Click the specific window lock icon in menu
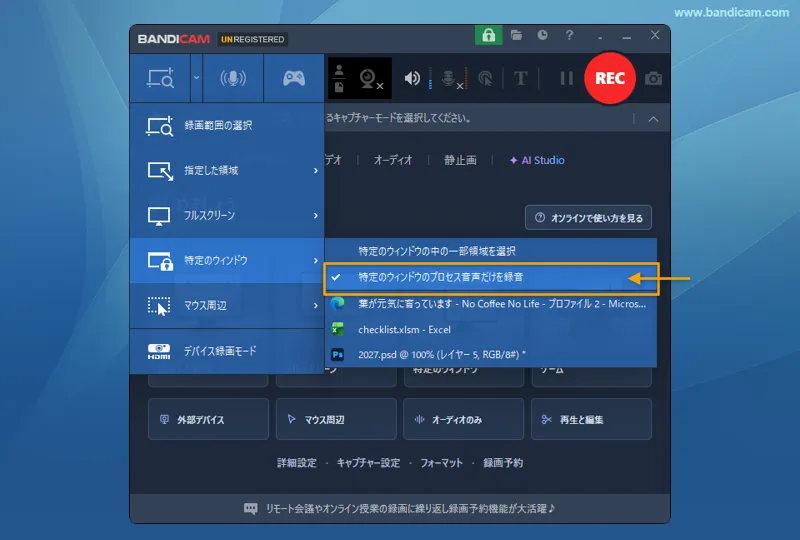This screenshot has height=540, width=800. 160,261
